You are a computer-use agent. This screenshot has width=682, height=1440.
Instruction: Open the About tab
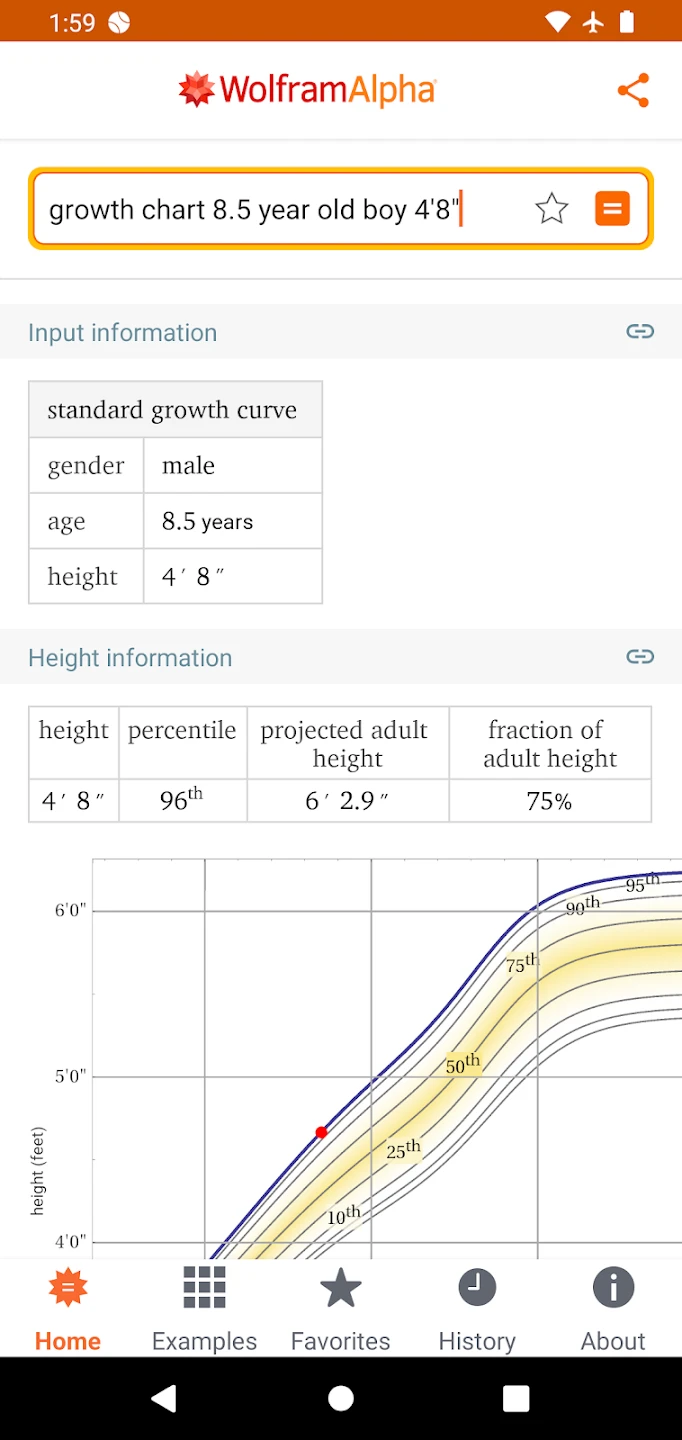pos(613,1307)
